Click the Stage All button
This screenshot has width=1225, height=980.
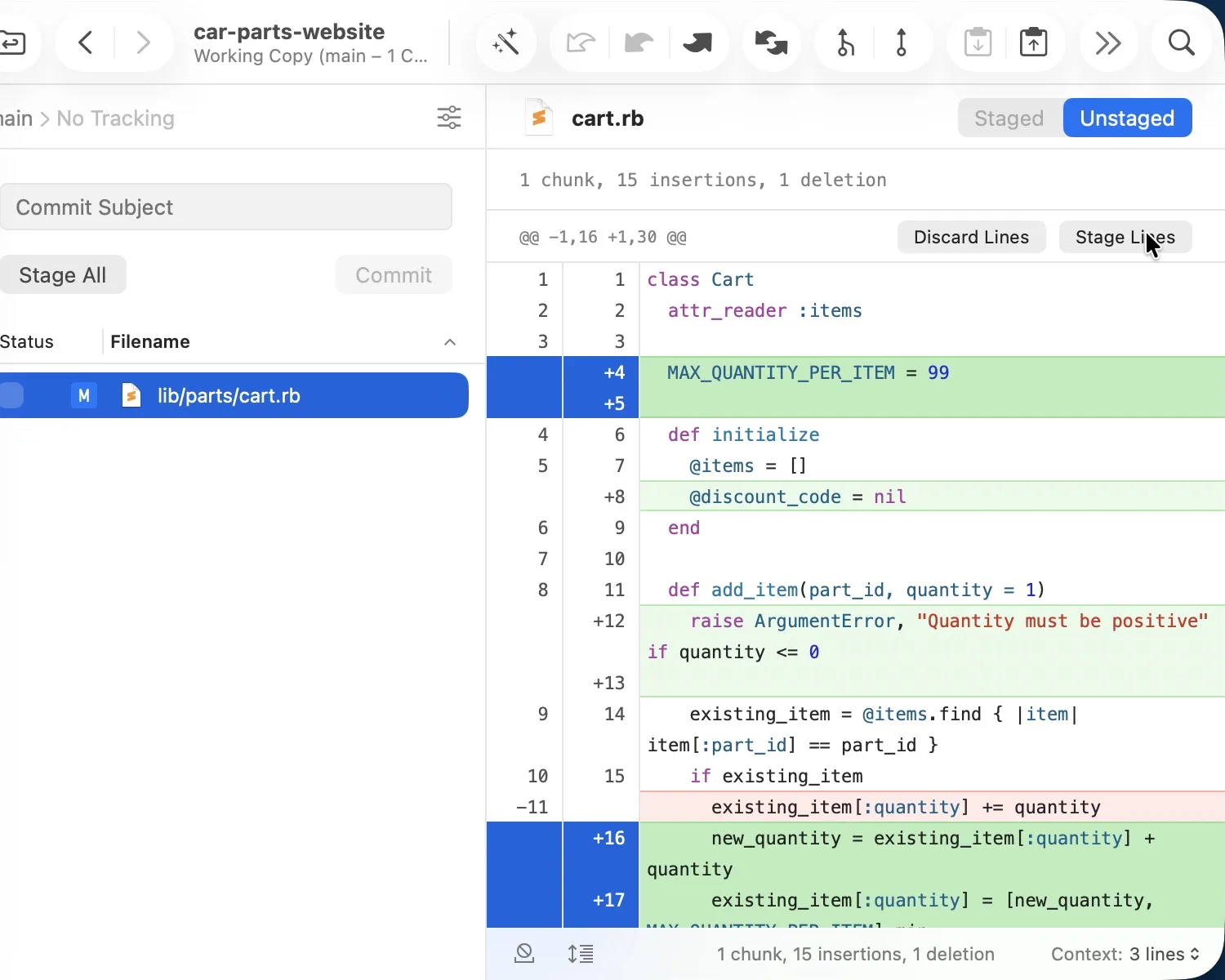click(63, 274)
